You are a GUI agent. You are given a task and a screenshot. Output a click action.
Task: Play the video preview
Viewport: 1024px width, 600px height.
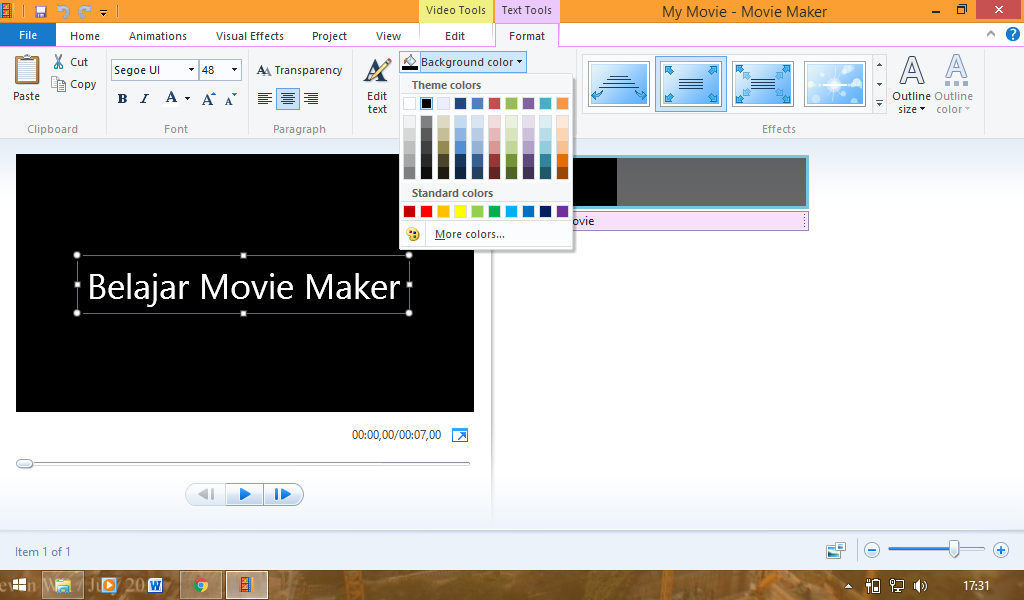point(245,494)
